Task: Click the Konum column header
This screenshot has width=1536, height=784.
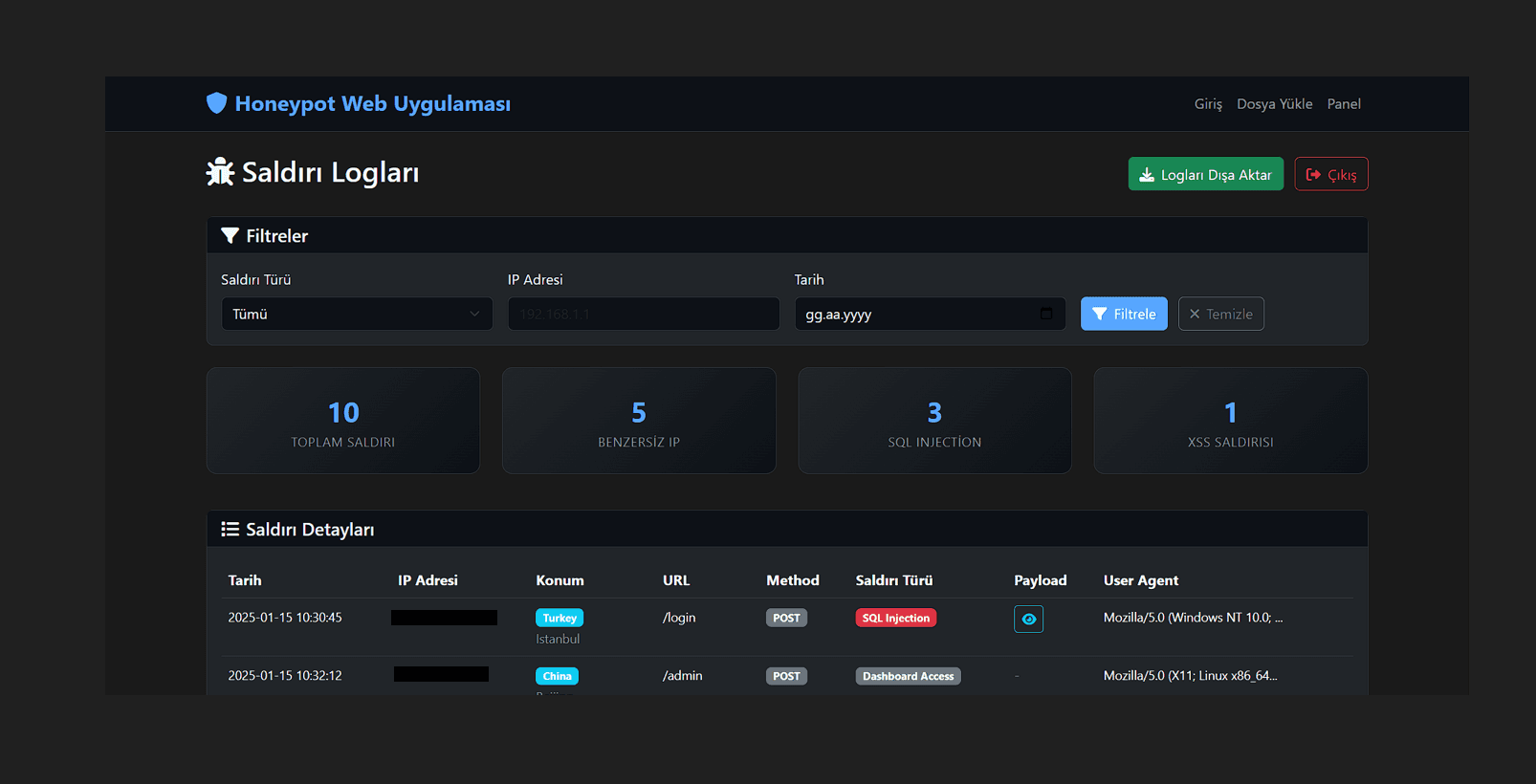Action: [x=560, y=580]
